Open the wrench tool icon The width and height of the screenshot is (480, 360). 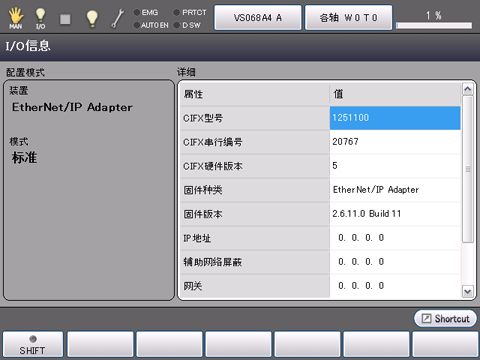(117, 18)
